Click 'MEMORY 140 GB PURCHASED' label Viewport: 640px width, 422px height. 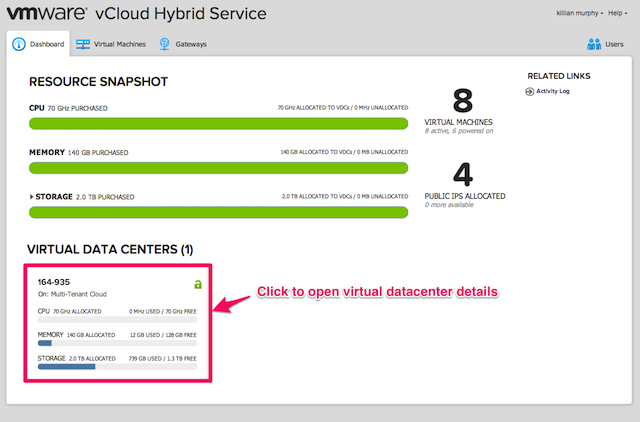(79, 152)
